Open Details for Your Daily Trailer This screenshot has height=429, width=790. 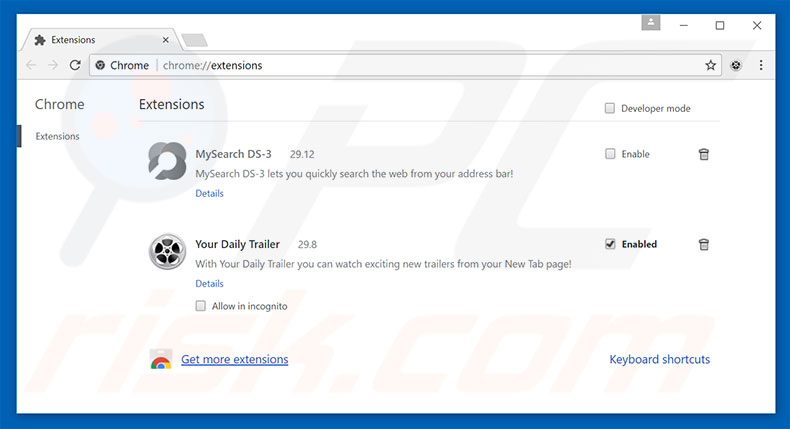209,283
